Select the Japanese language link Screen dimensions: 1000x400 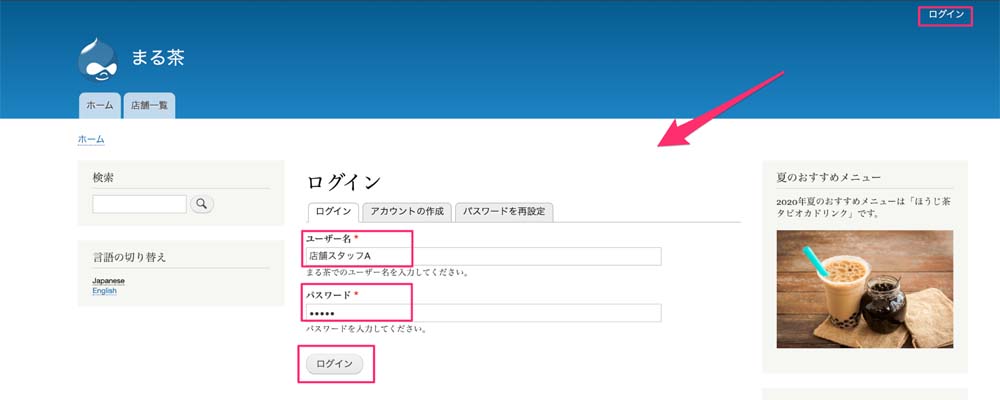108,281
